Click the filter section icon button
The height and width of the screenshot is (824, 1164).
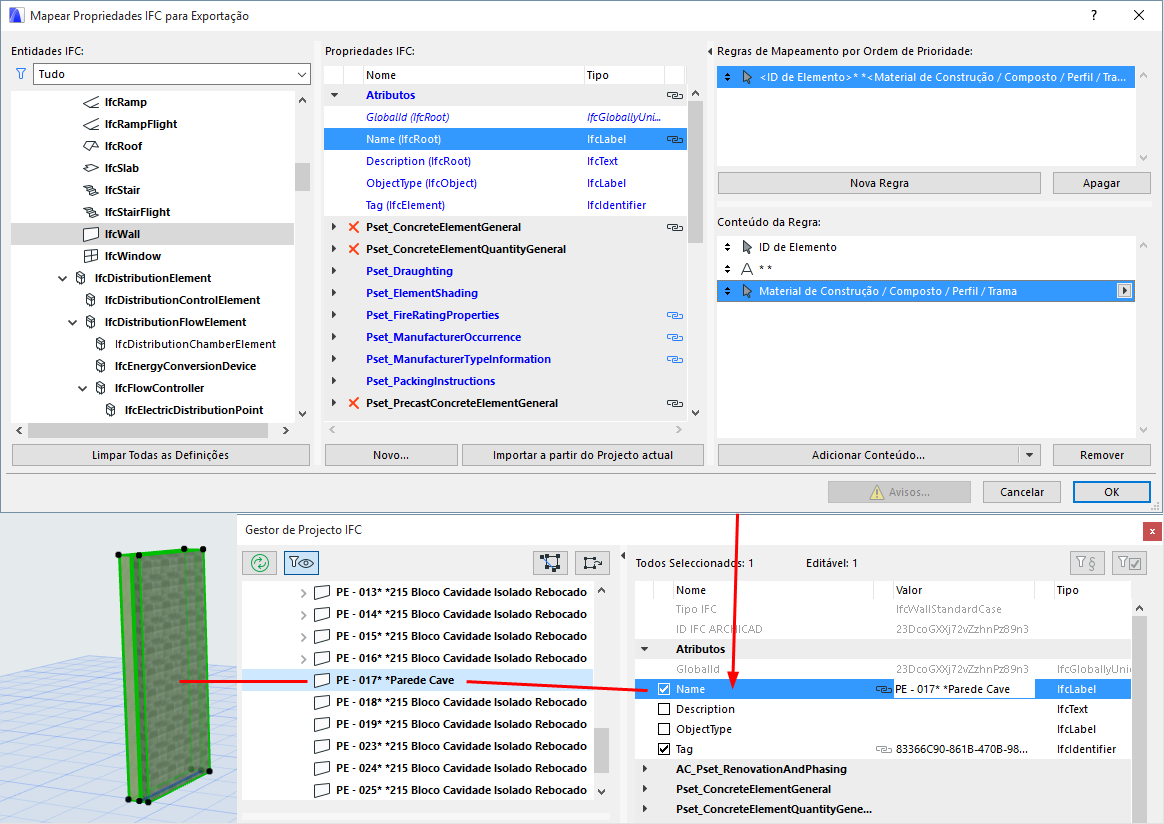coord(1086,563)
